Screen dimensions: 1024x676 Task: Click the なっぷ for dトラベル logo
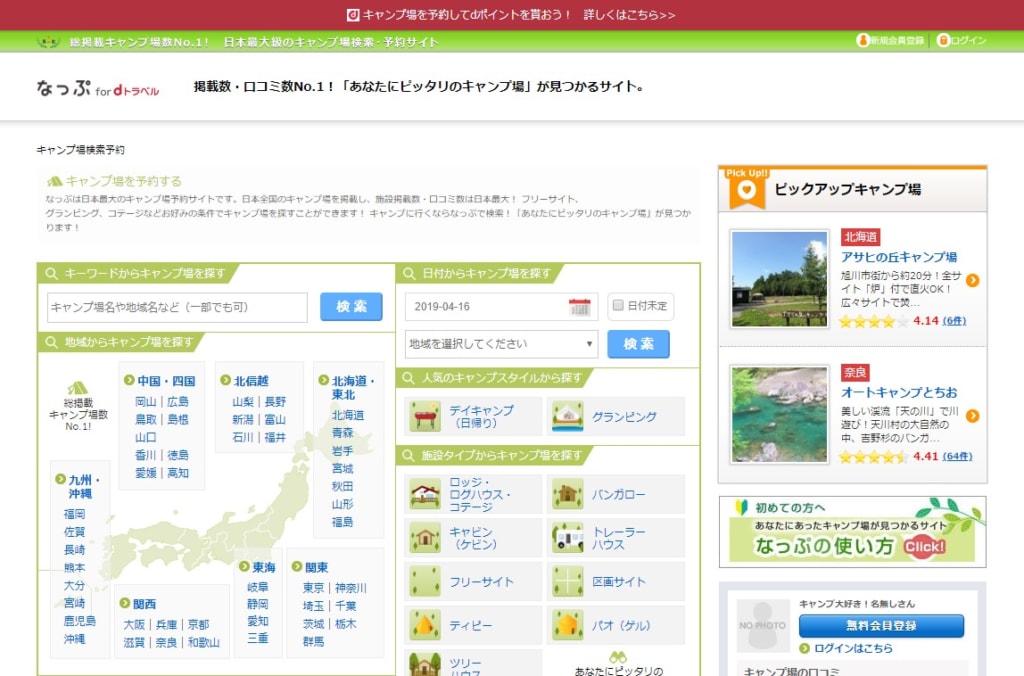[98, 88]
